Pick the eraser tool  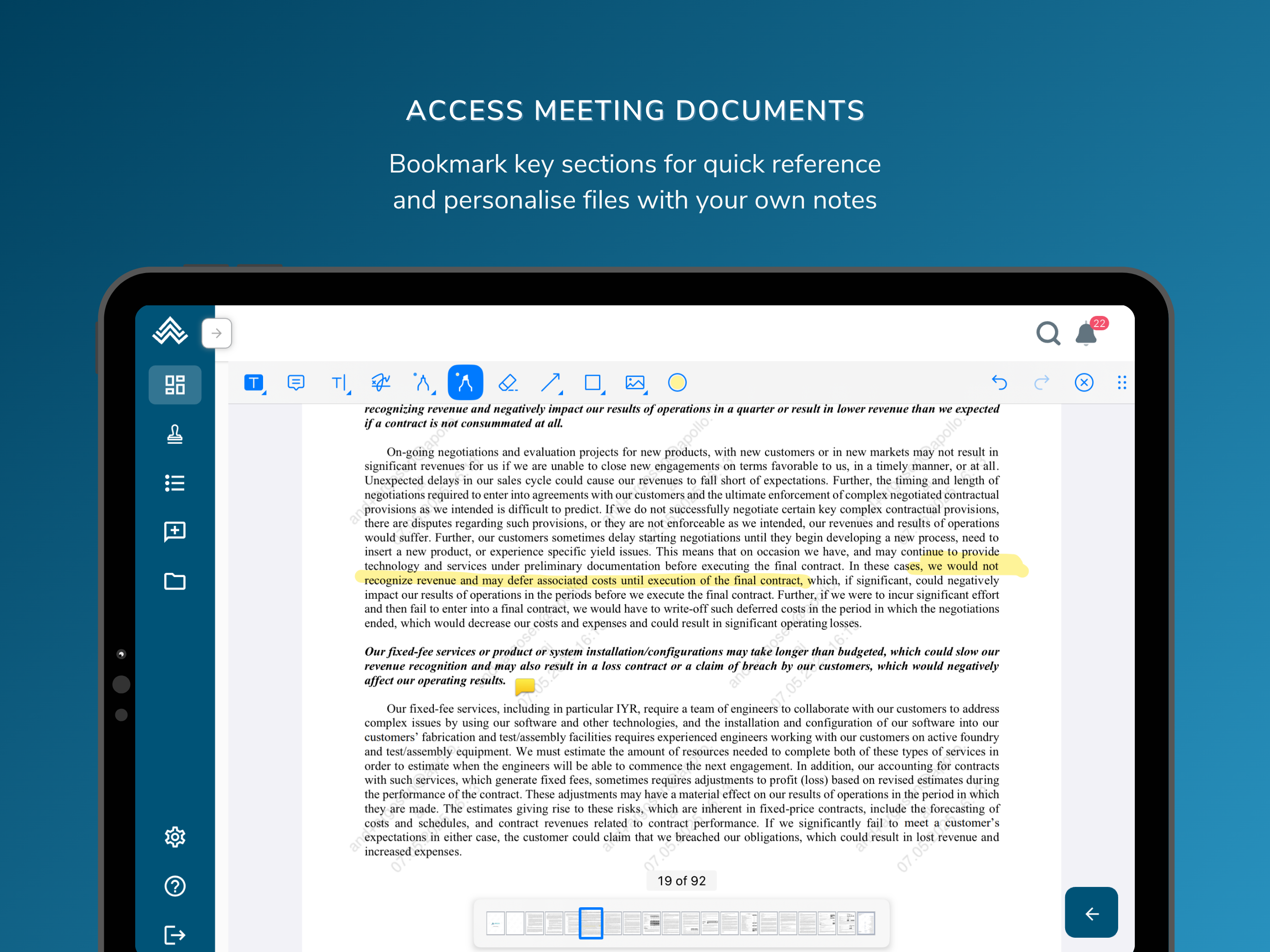point(508,383)
